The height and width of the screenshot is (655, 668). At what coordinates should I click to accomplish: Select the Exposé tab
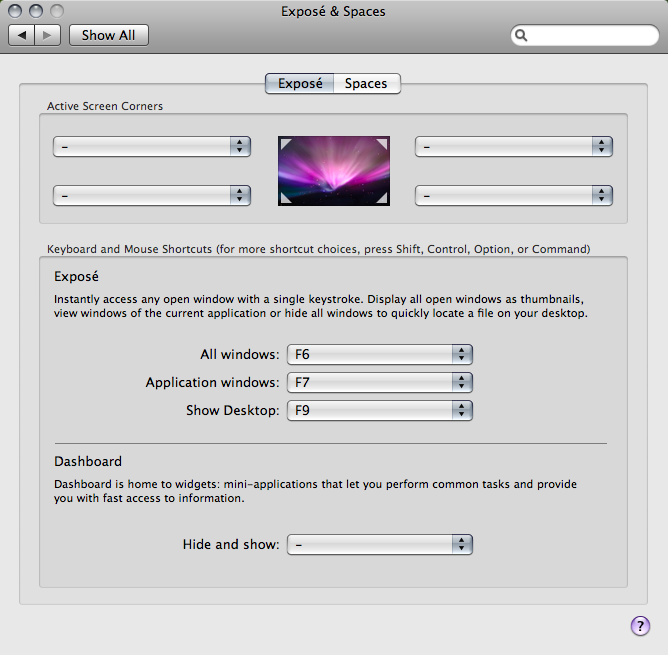click(x=300, y=83)
